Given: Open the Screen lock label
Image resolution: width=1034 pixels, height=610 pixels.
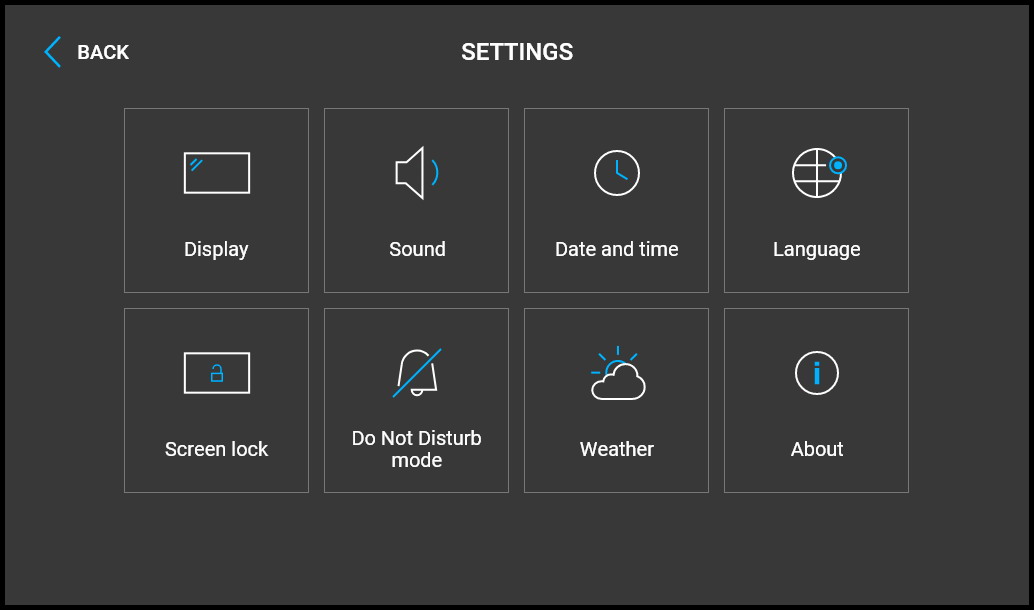Looking at the screenshot, I should click(x=216, y=449).
